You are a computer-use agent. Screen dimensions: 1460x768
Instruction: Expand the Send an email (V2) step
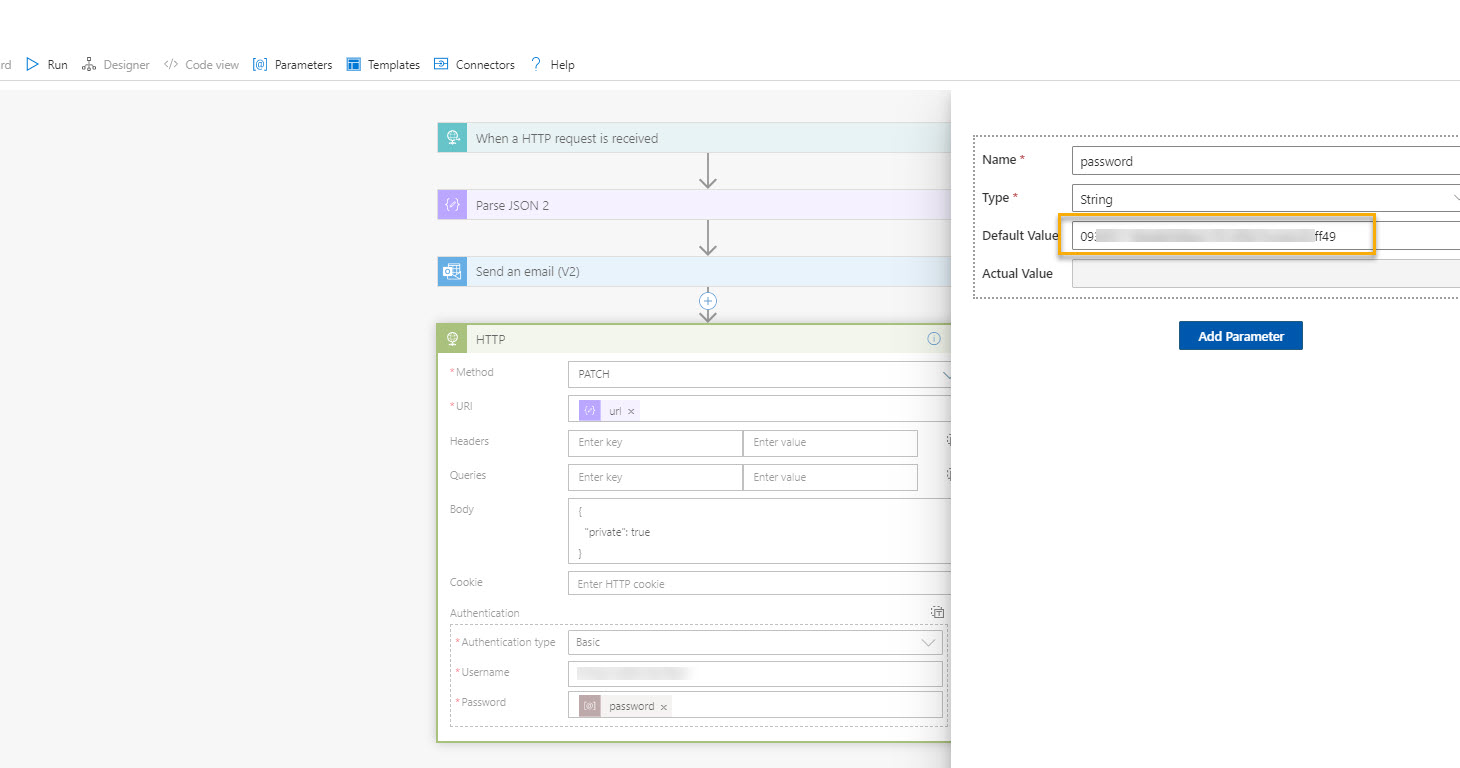(x=694, y=271)
